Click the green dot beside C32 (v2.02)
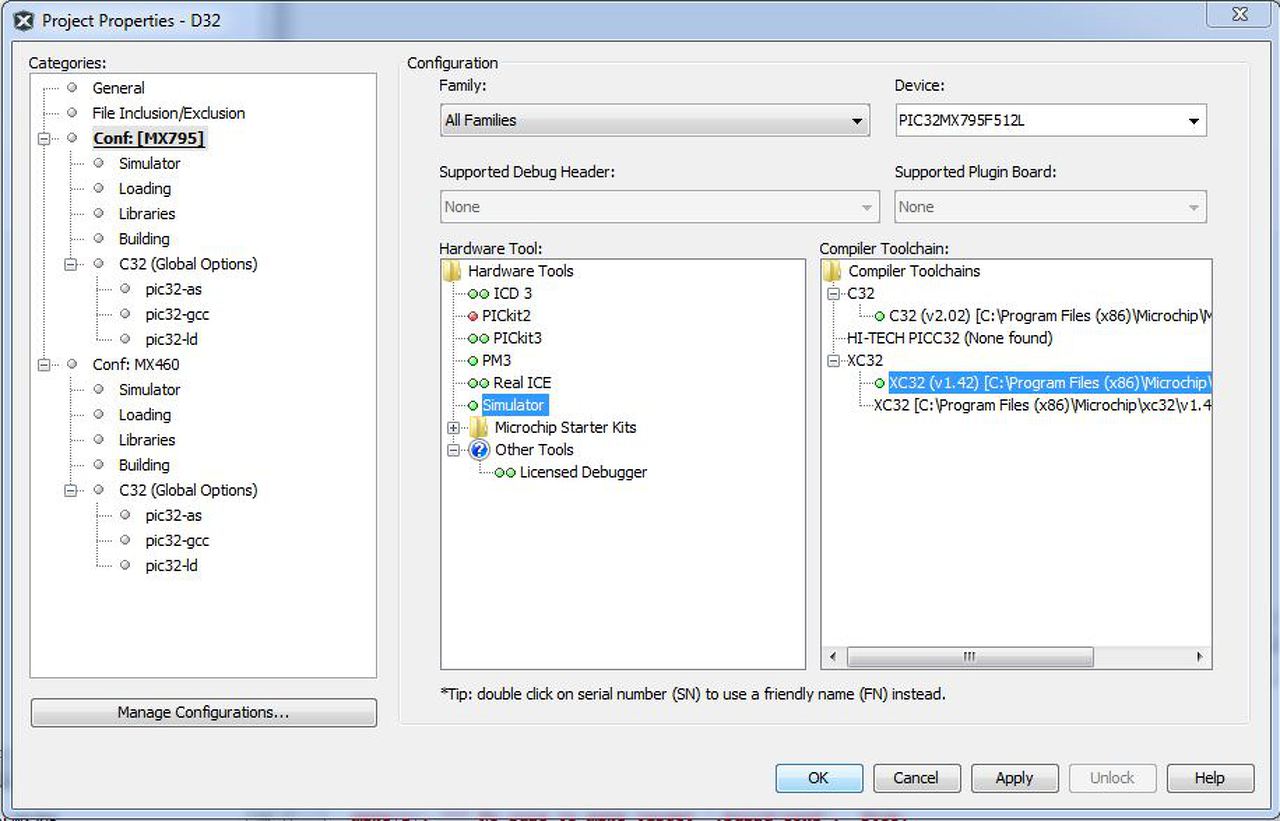 (x=880, y=316)
